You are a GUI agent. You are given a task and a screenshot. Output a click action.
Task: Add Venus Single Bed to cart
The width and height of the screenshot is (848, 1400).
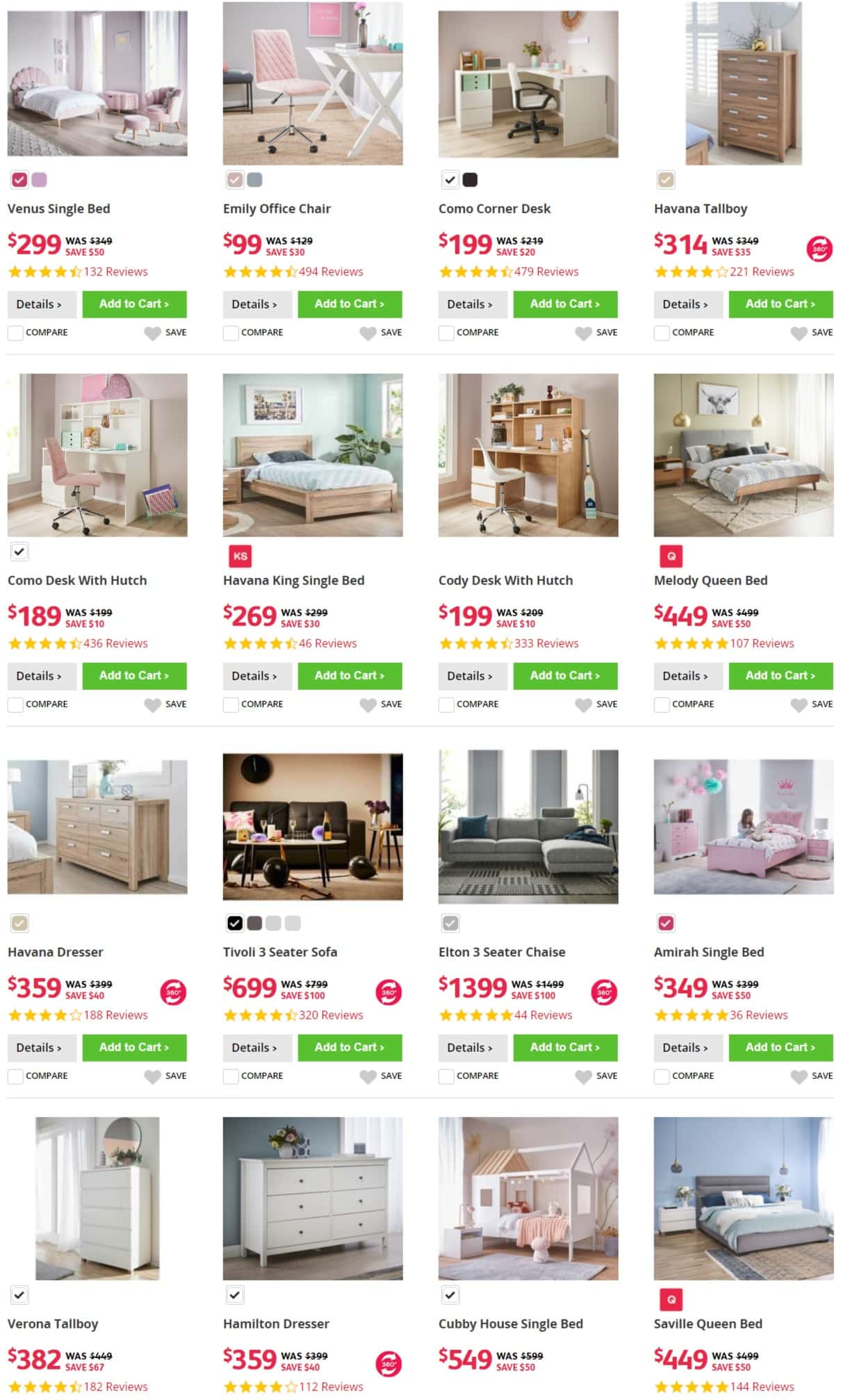coord(134,304)
